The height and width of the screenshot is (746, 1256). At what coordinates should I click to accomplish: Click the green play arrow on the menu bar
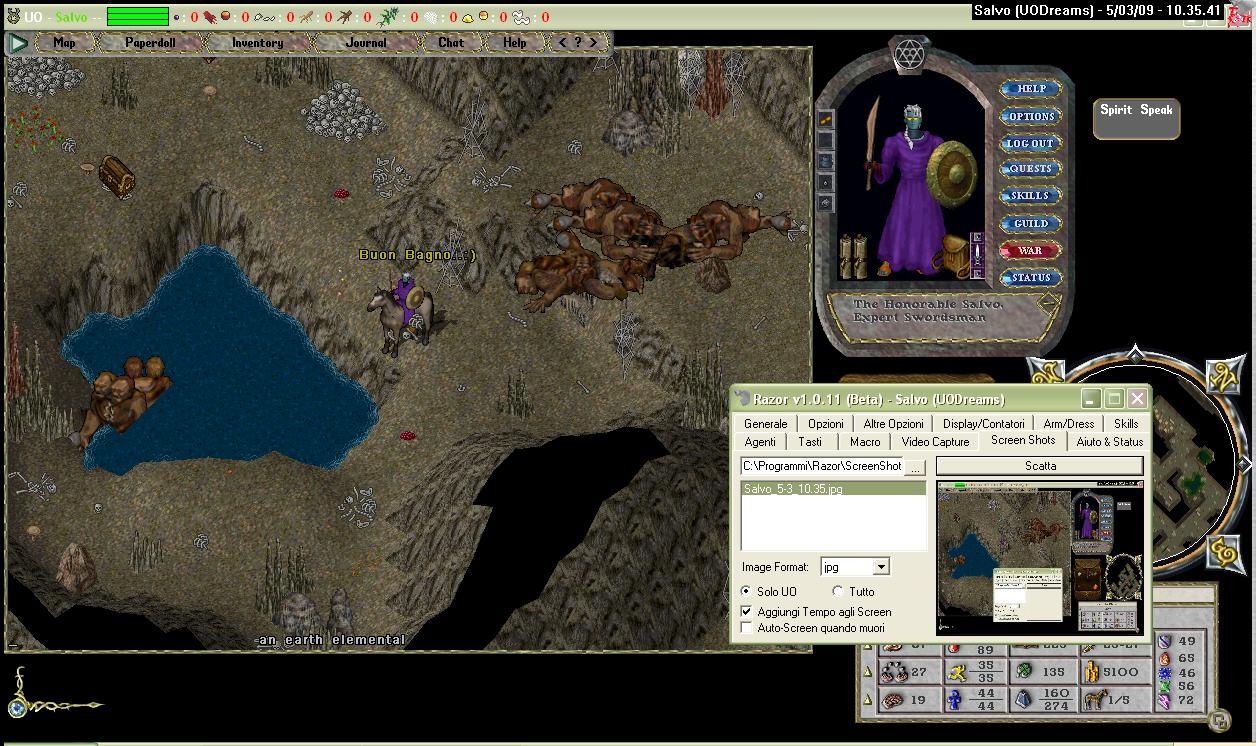pyautogui.click(x=17, y=43)
